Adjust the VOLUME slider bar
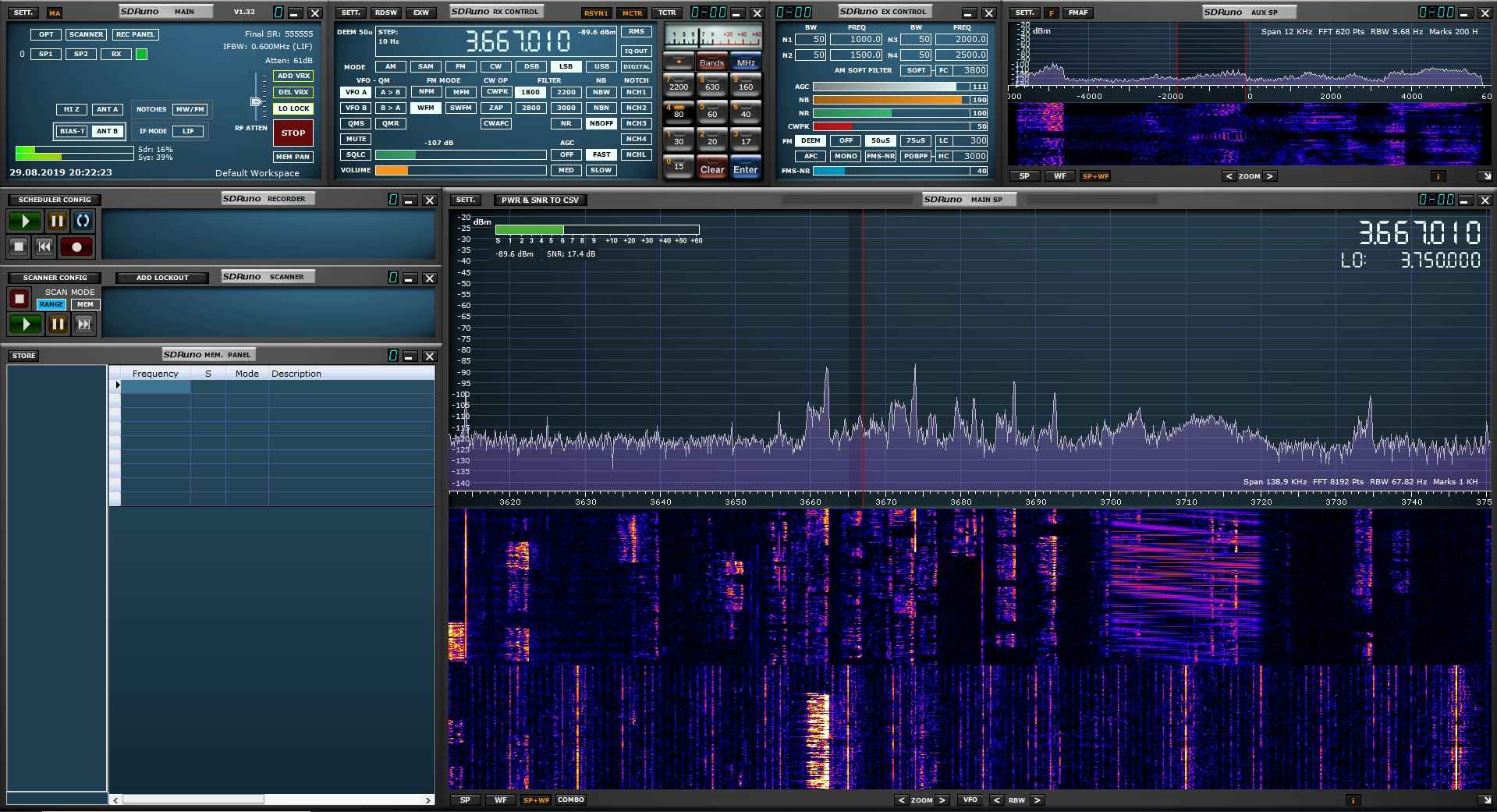The image size is (1497, 812). pyautogui.click(x=460, y=170)
